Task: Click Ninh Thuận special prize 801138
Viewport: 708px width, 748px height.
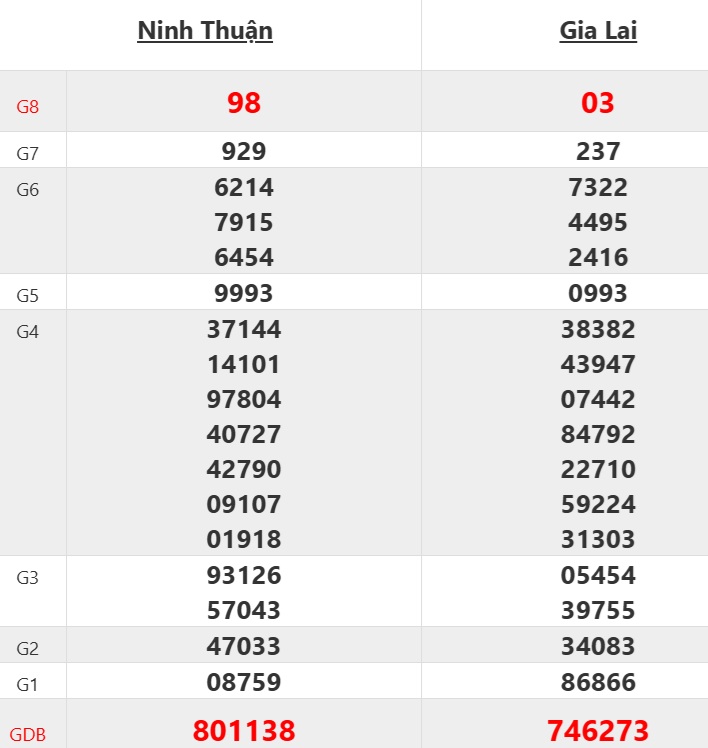Action: pyautogui.click(x=244, y=731)
